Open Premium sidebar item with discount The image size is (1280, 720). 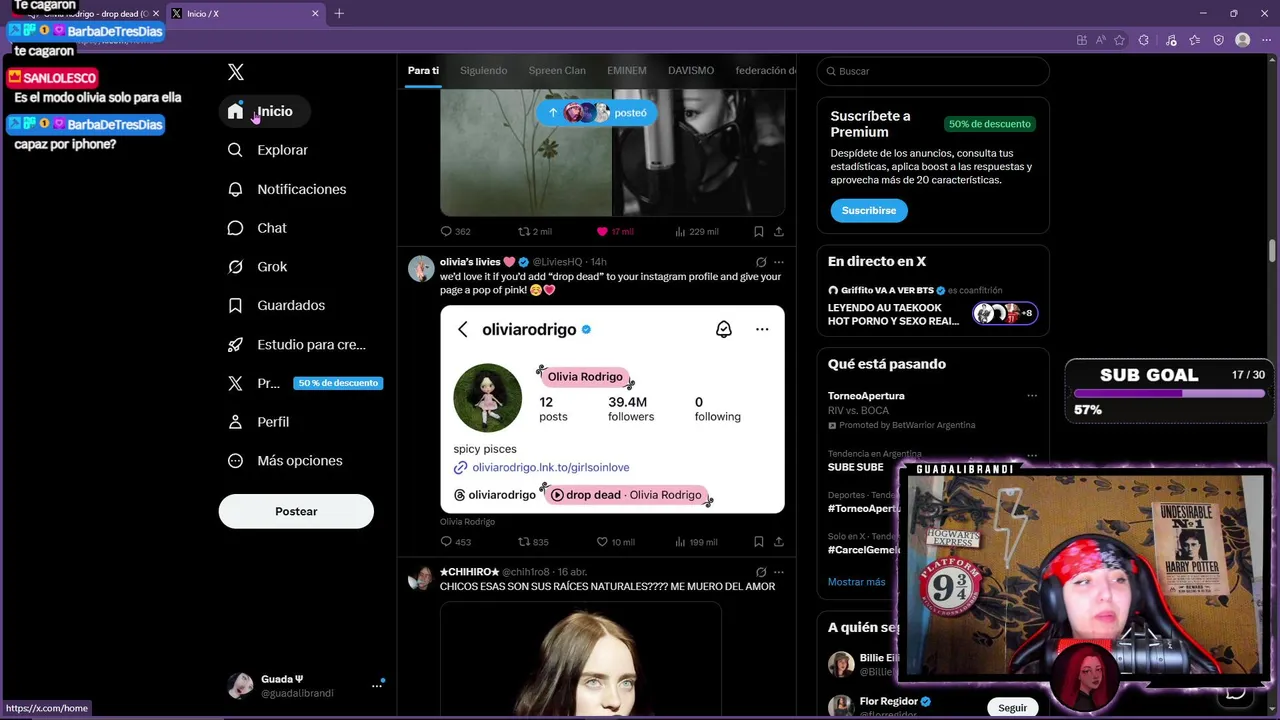pos(305,383)
